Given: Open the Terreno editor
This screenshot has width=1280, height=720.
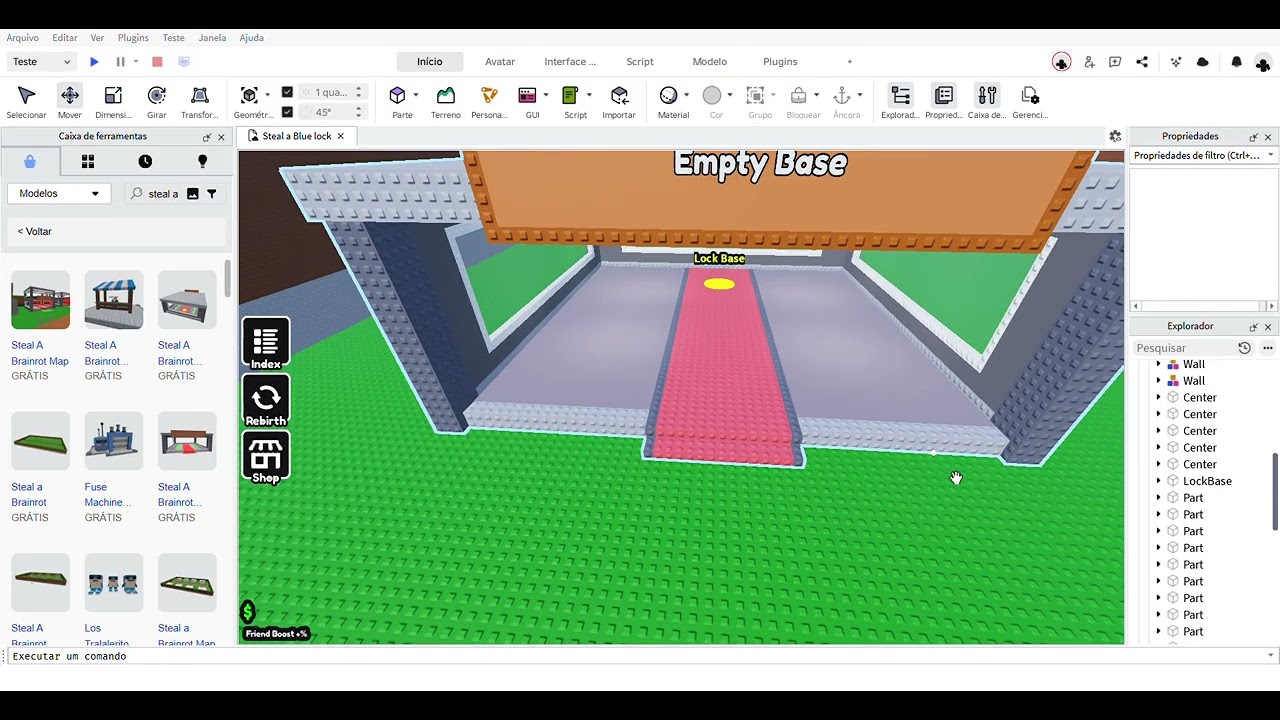Looking at the screenshot, I should (x=446, y=102).
